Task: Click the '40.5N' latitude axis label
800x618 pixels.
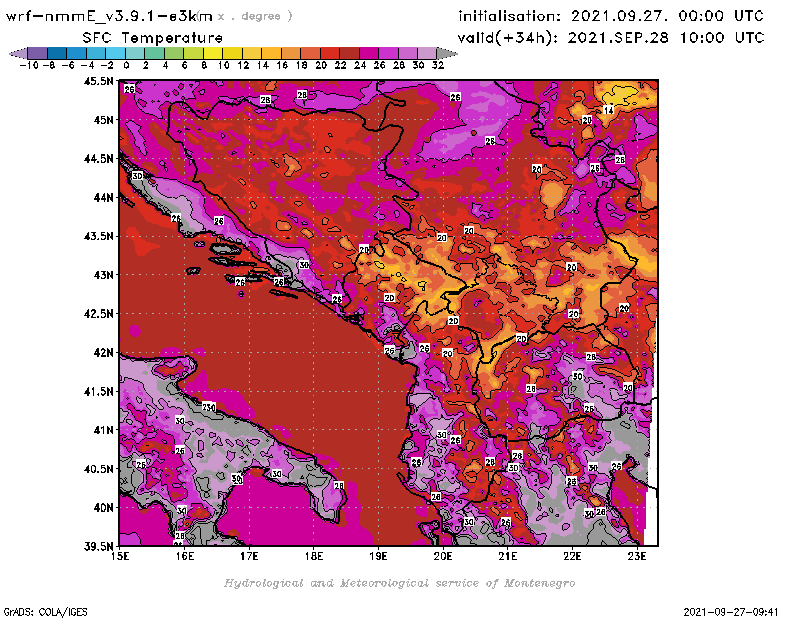Action: click(98, 469)
